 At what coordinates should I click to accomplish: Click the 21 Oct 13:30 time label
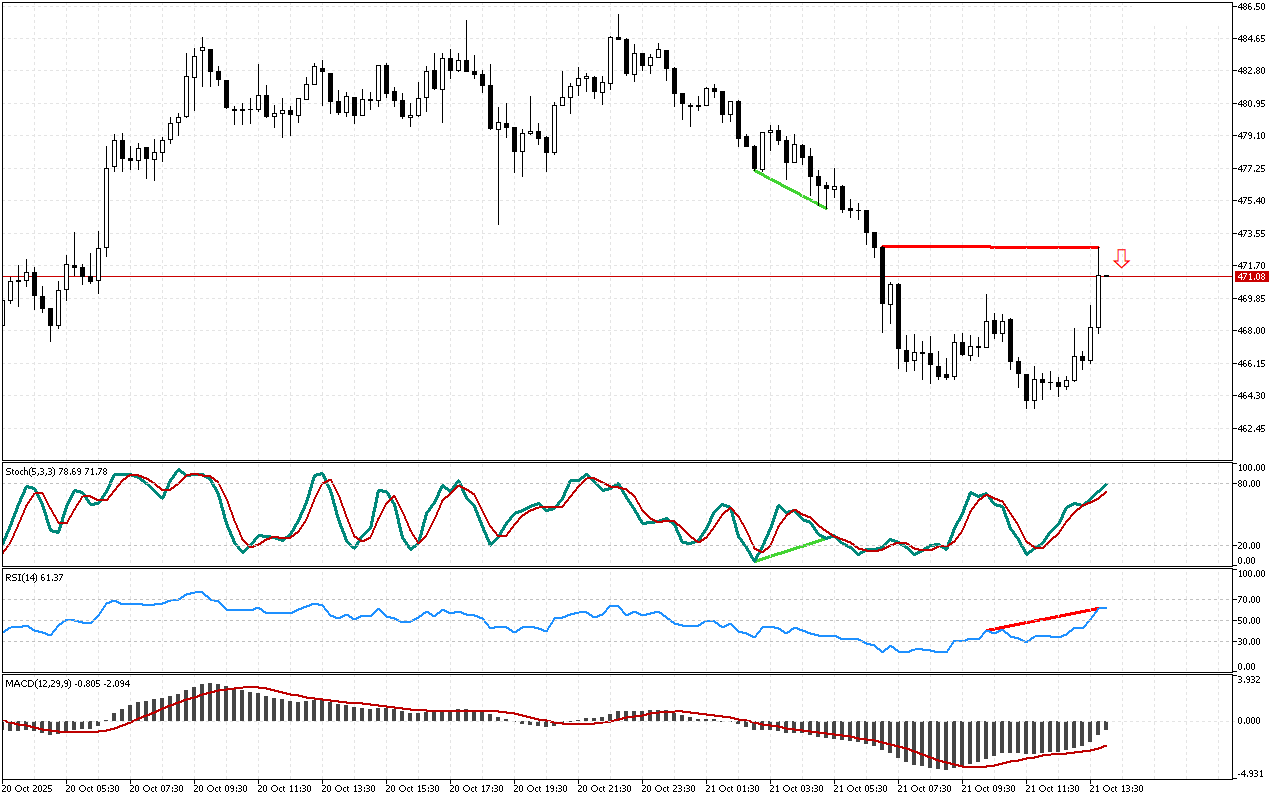pyautogui.click(x=1118, y=788)
